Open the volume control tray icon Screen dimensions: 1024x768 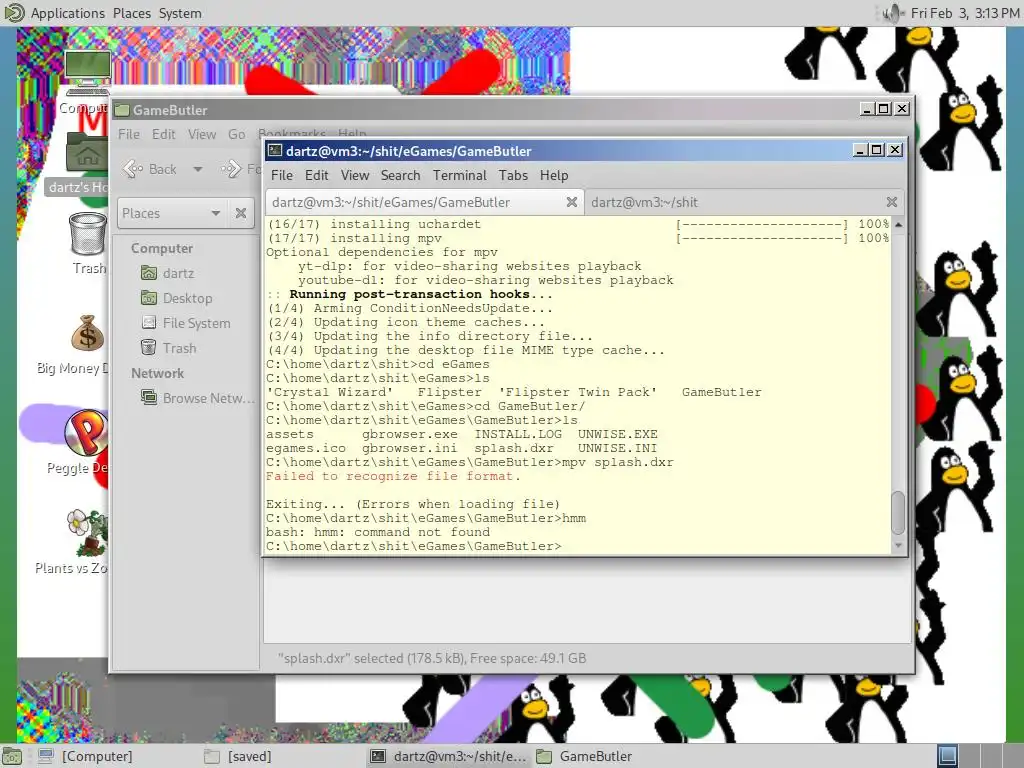pos(892,13)
